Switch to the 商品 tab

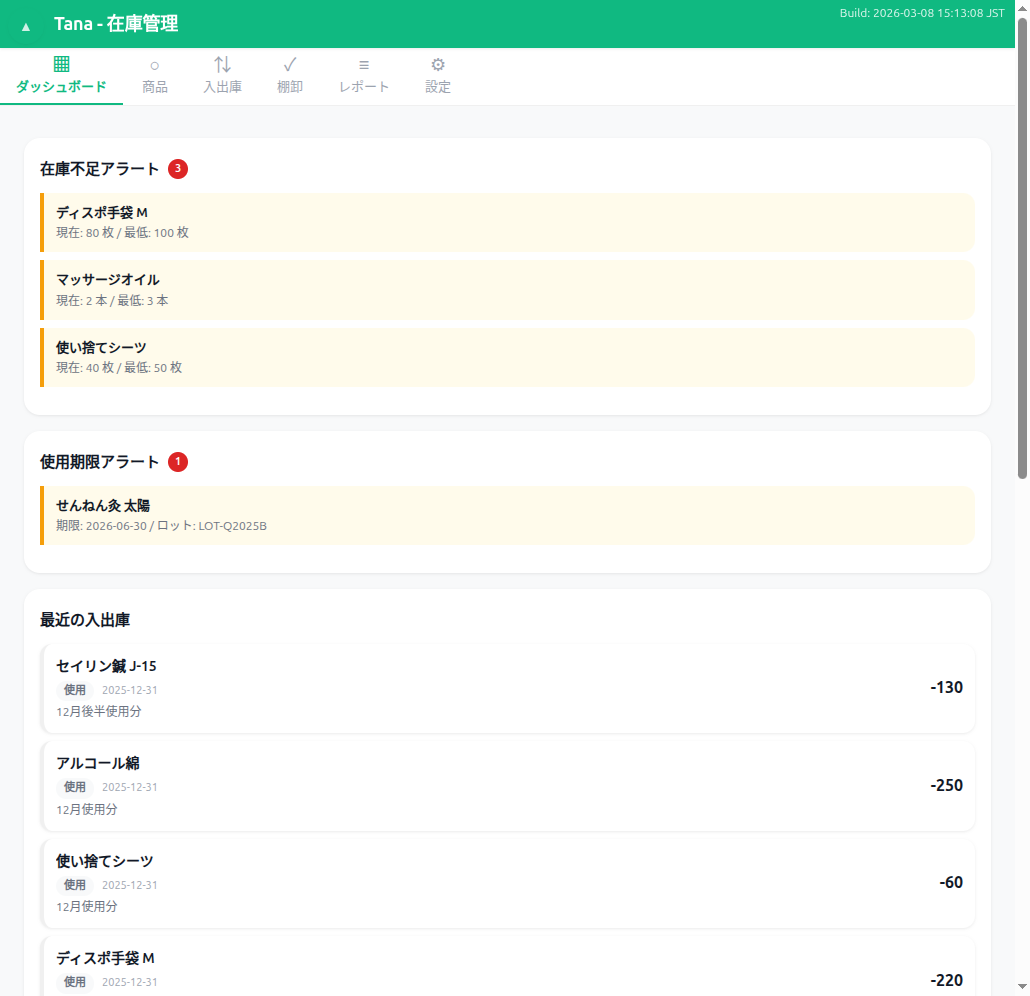(x=155, y=76)
